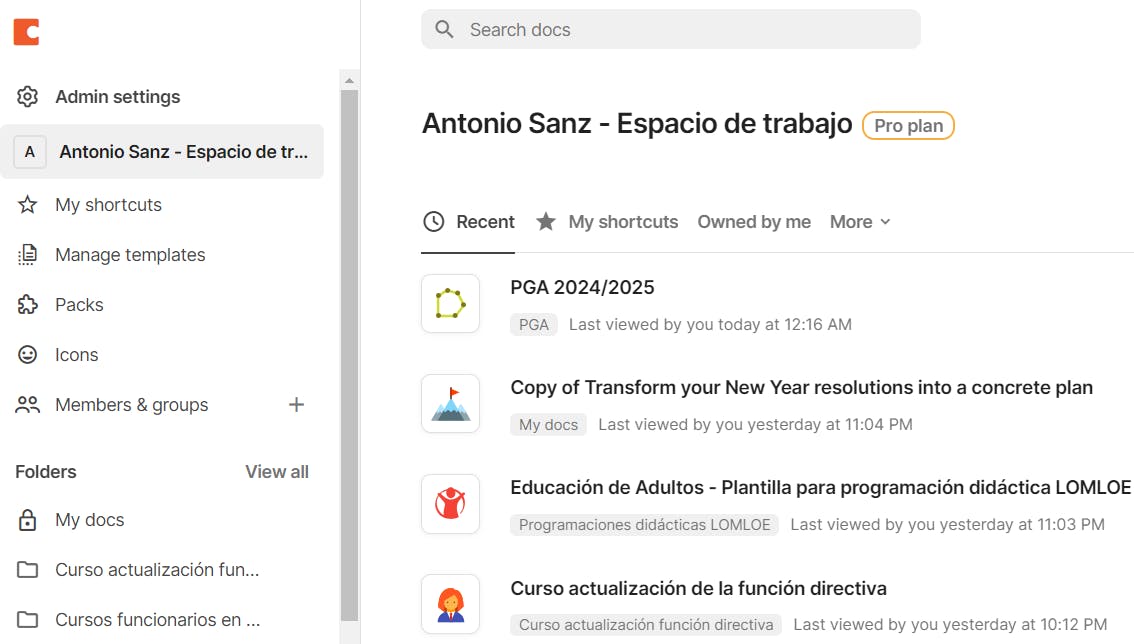1134x644 pixels.
Task: Click the Cursos funcionarios en folder icon
Action: pos(27,619)
